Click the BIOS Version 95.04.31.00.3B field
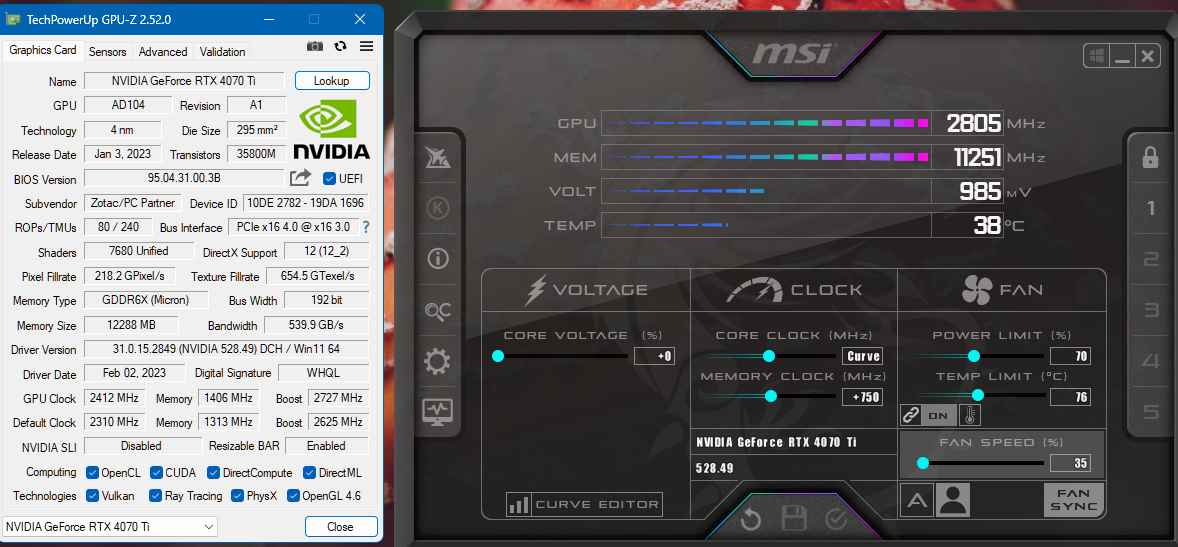Image resolution: width=1178 pixels, height=547 pixels. tap(184, 178)
